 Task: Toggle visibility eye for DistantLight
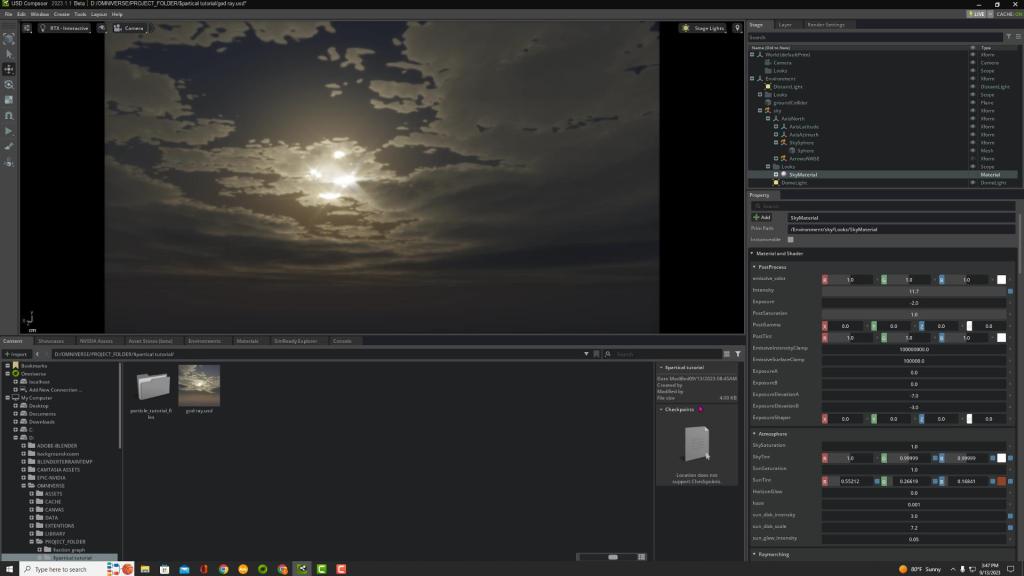click(x=972, y=87)
